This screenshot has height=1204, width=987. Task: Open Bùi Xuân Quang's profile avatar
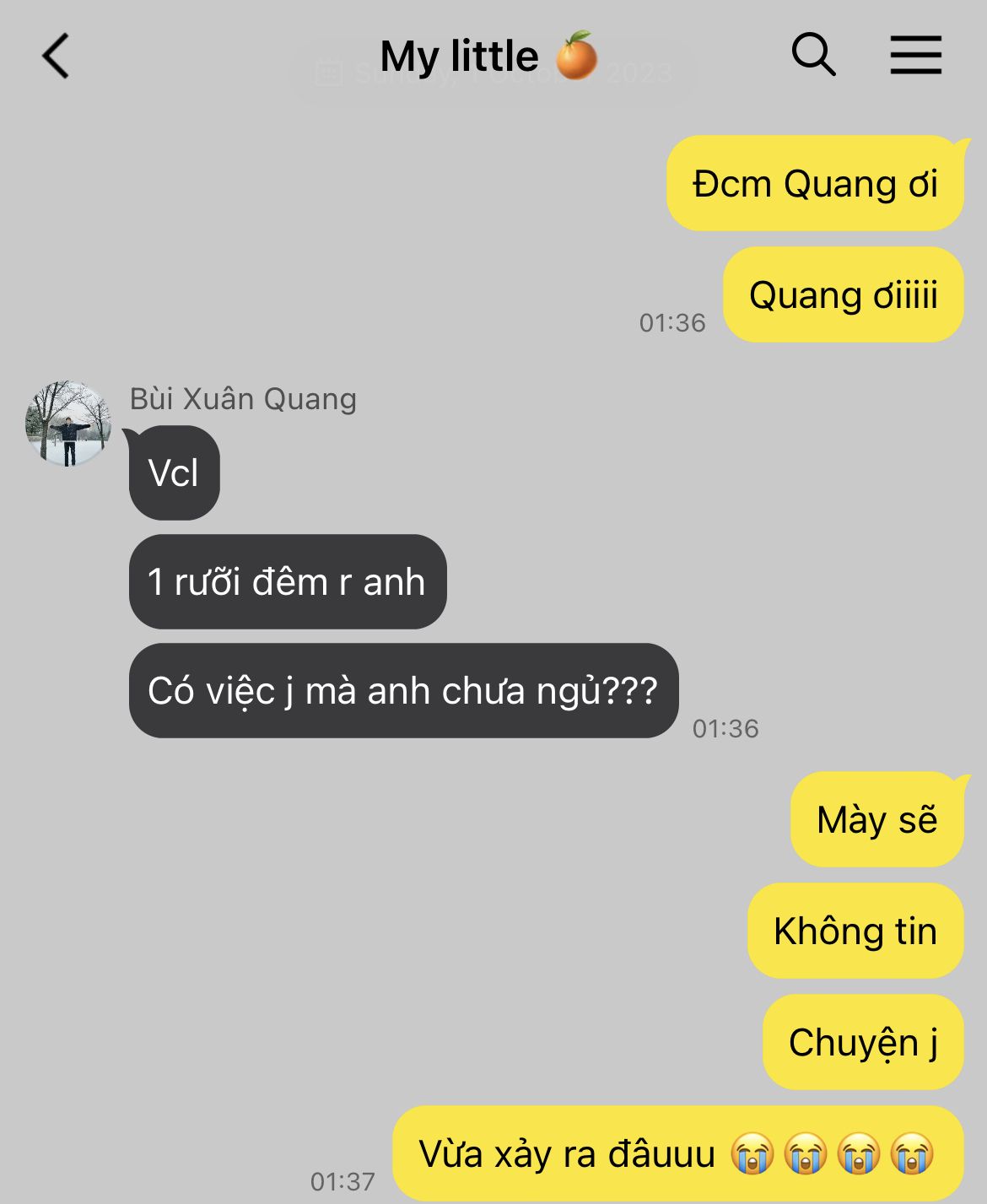[x=68, y=424]
